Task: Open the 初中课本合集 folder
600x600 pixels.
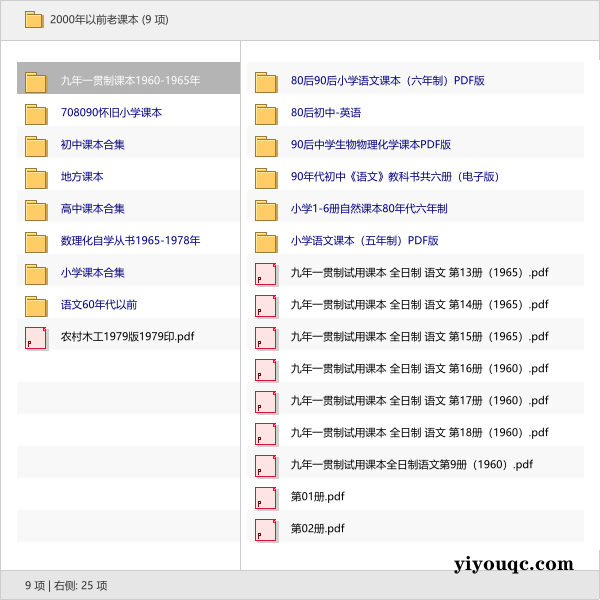Action: coord(92,144)
